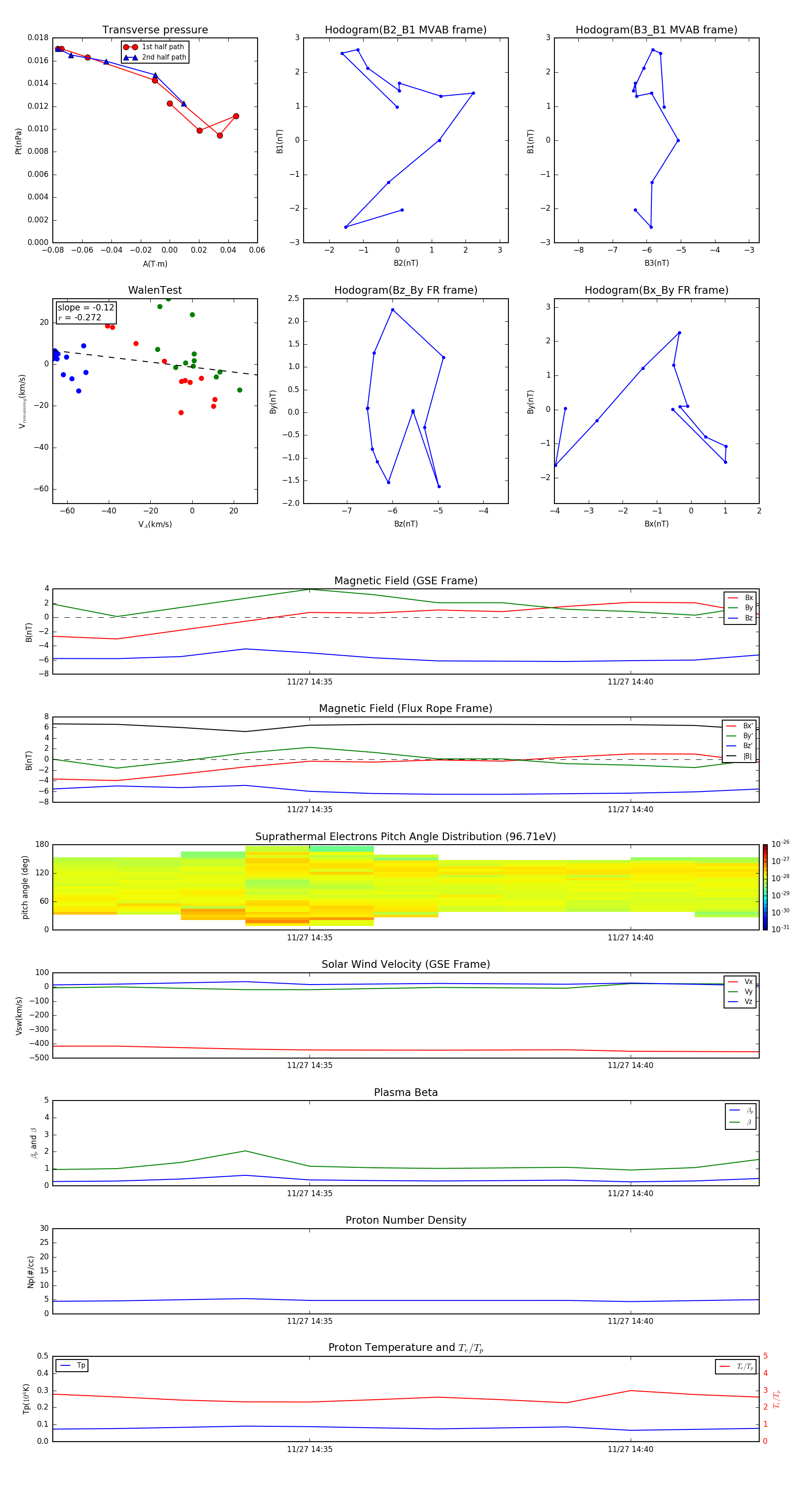Click the 'slope = -0.12' annotation
Image resolution: width=812 pixels, height=1489 pixels.
[86, 308]
